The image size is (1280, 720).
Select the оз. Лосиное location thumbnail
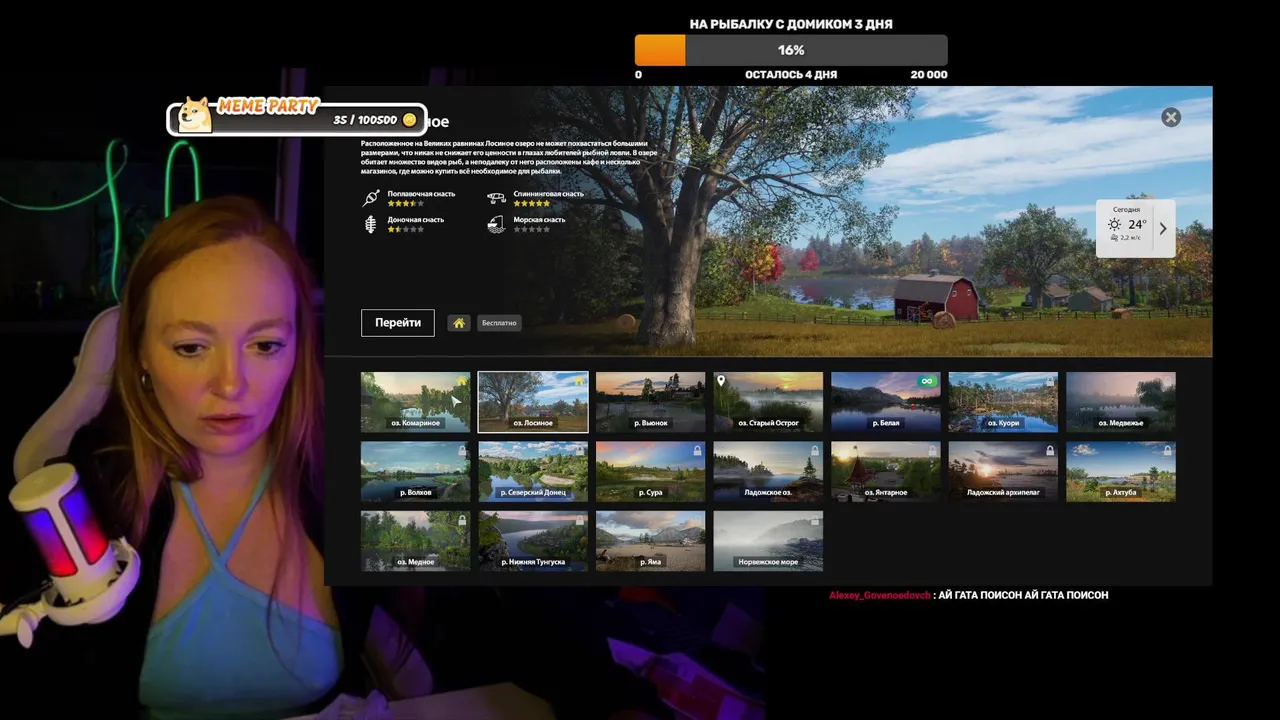[533, 402]
